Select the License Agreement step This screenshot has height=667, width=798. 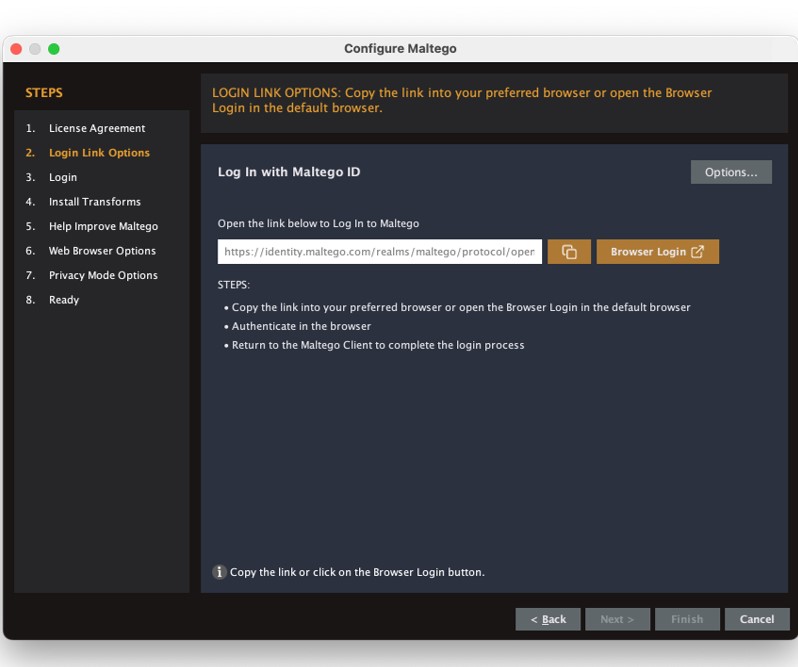coord(97,128)
